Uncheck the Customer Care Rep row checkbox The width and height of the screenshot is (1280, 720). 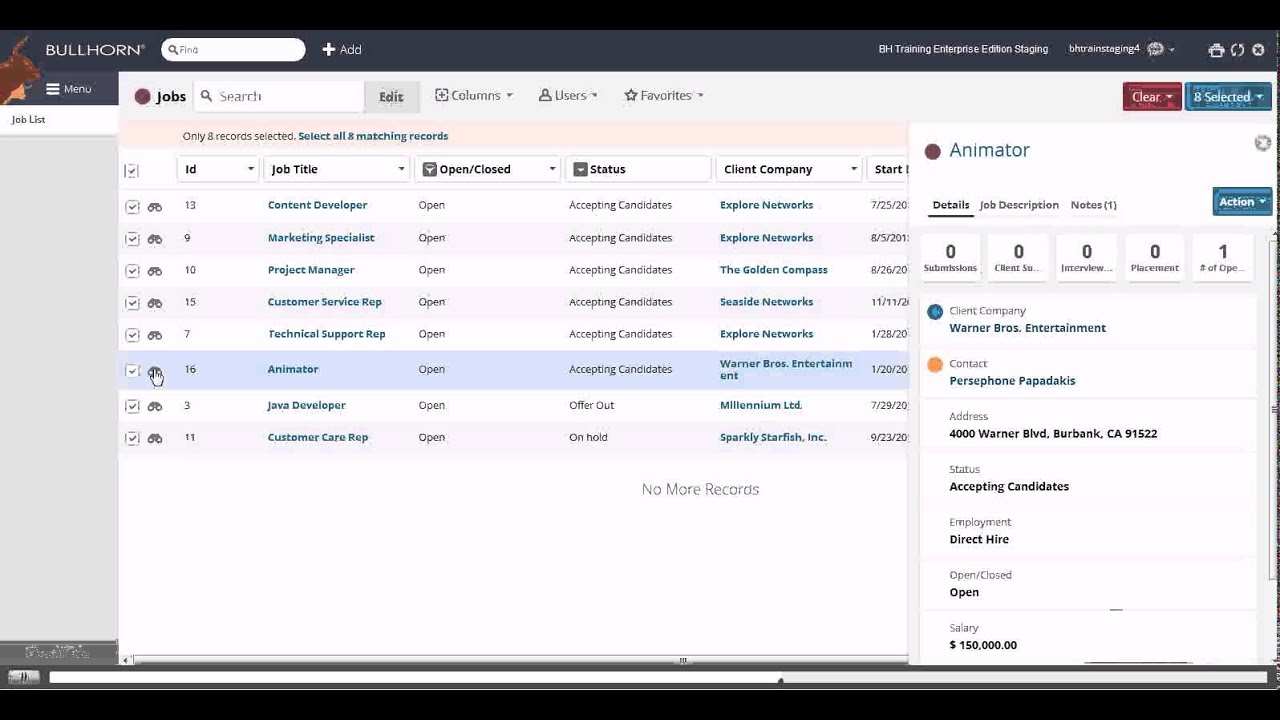tap(132, 438)
